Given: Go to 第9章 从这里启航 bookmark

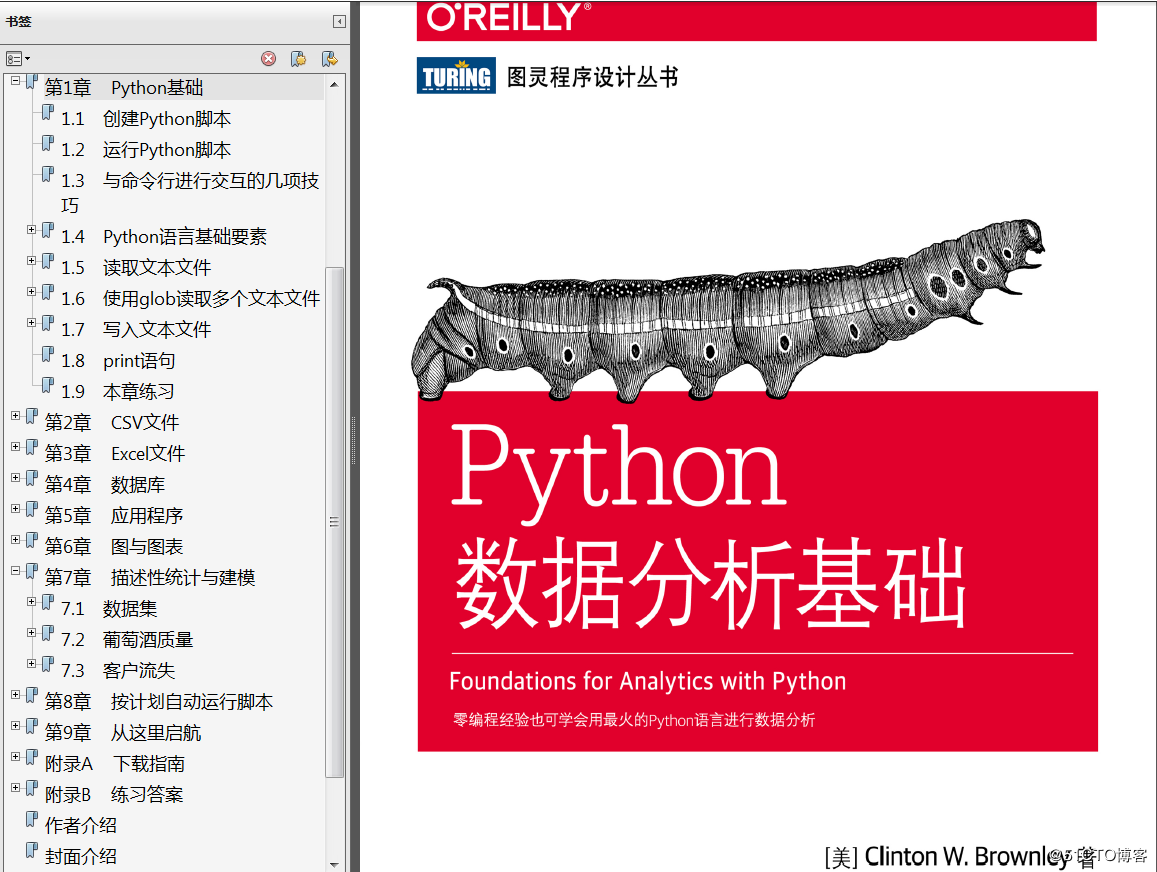Looking at the screenshot, I should (x=122, y=733).
